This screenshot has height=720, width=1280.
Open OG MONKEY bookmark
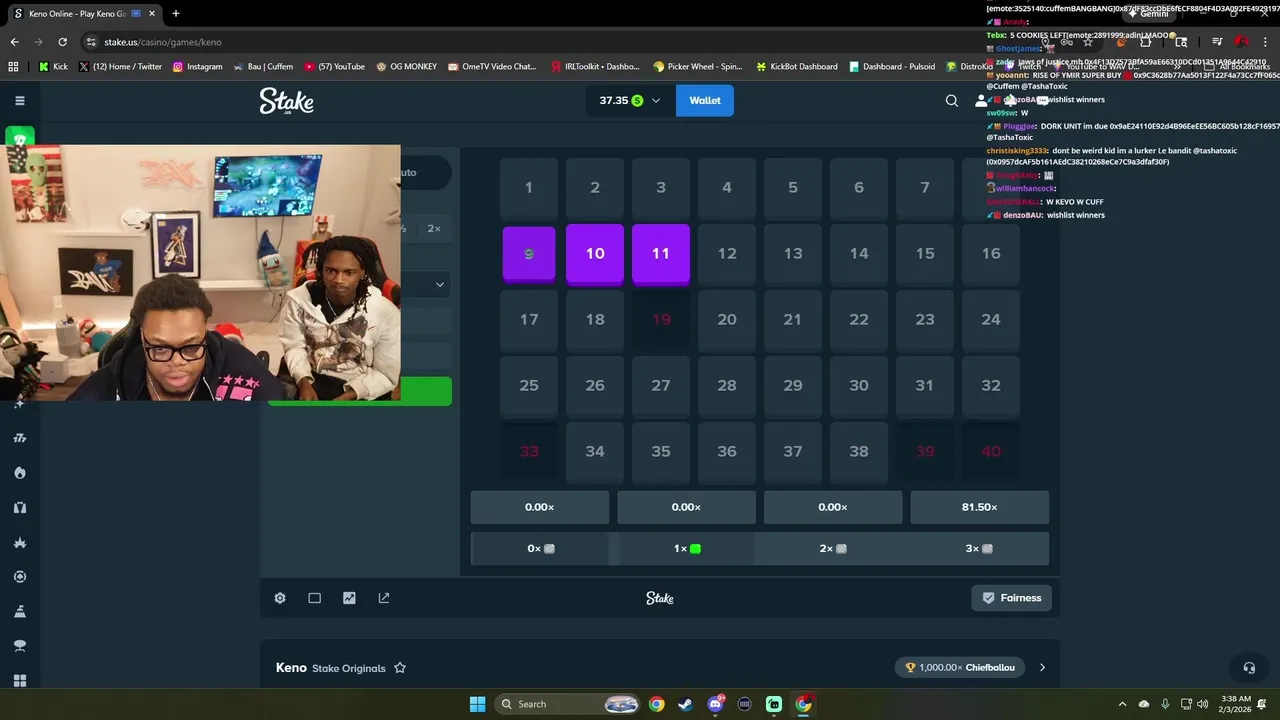(406, 67)
